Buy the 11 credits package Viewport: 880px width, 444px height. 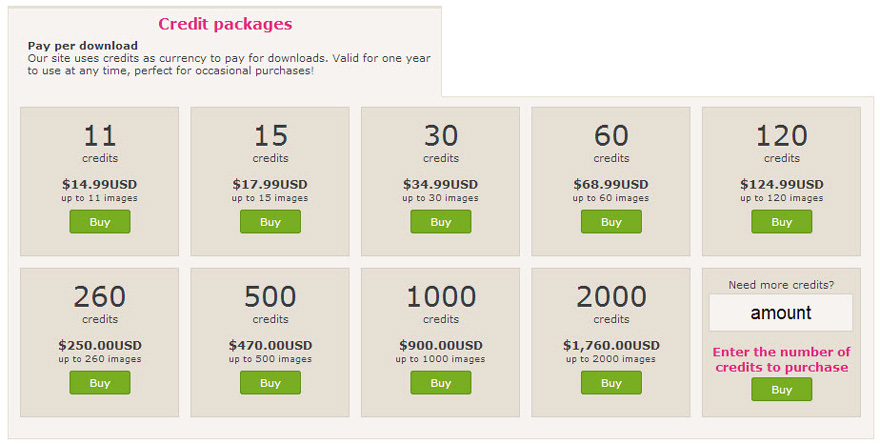coord(100,222)
